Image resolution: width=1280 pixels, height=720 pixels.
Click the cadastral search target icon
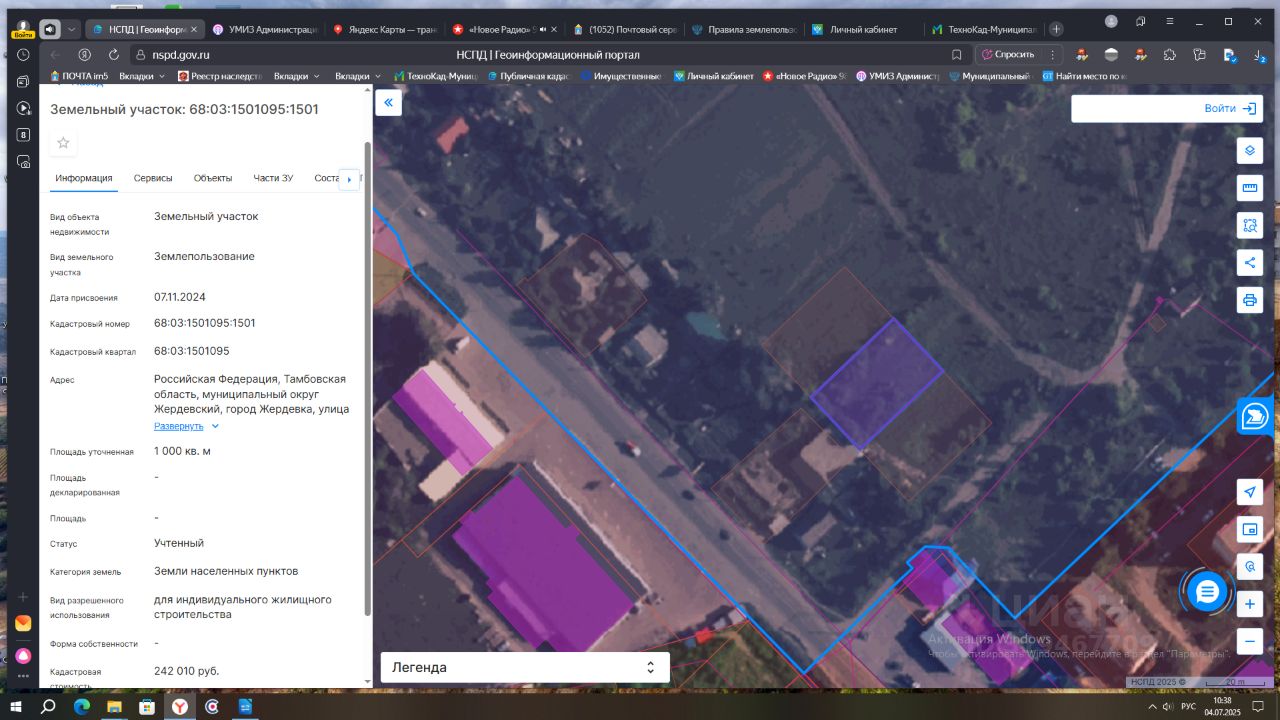coord(1249,566)
